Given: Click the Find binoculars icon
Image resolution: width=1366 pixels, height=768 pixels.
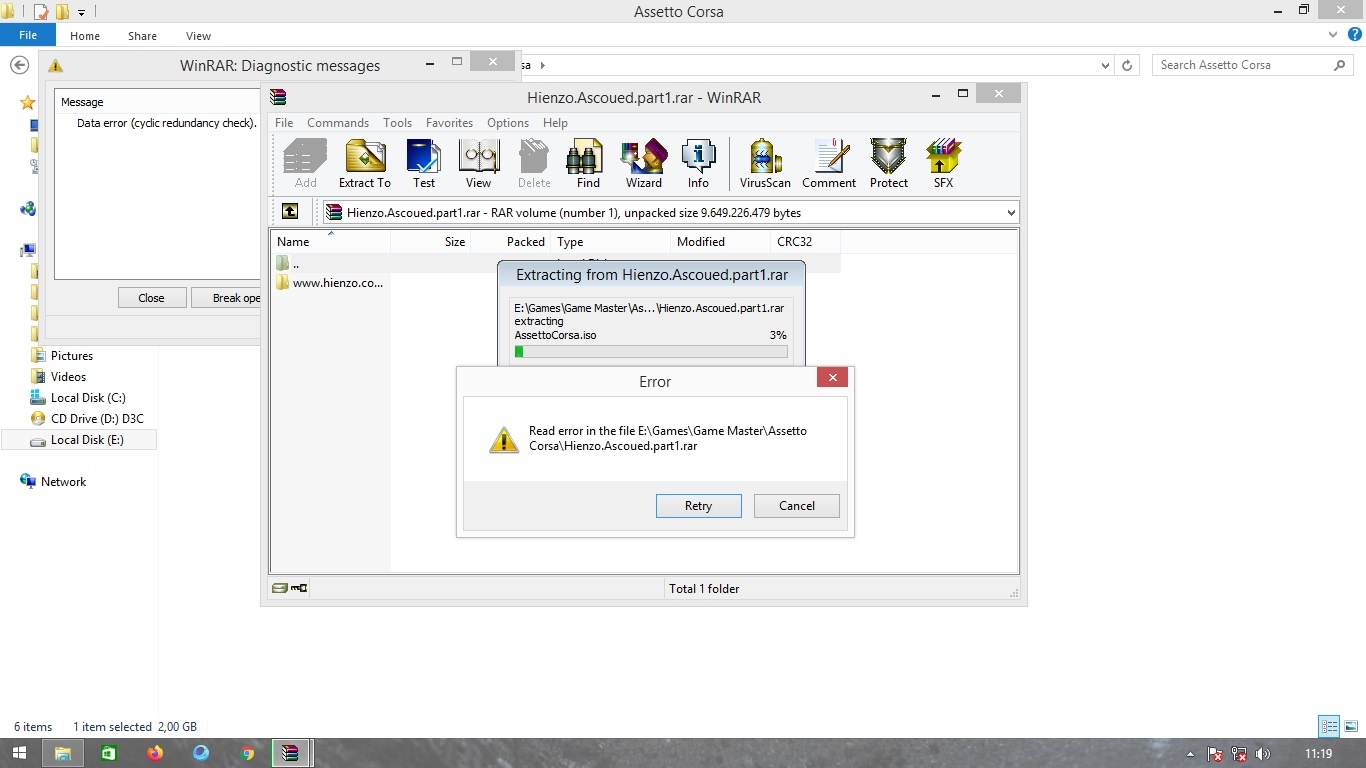Looking at the screenshot, I should [588, 164].
